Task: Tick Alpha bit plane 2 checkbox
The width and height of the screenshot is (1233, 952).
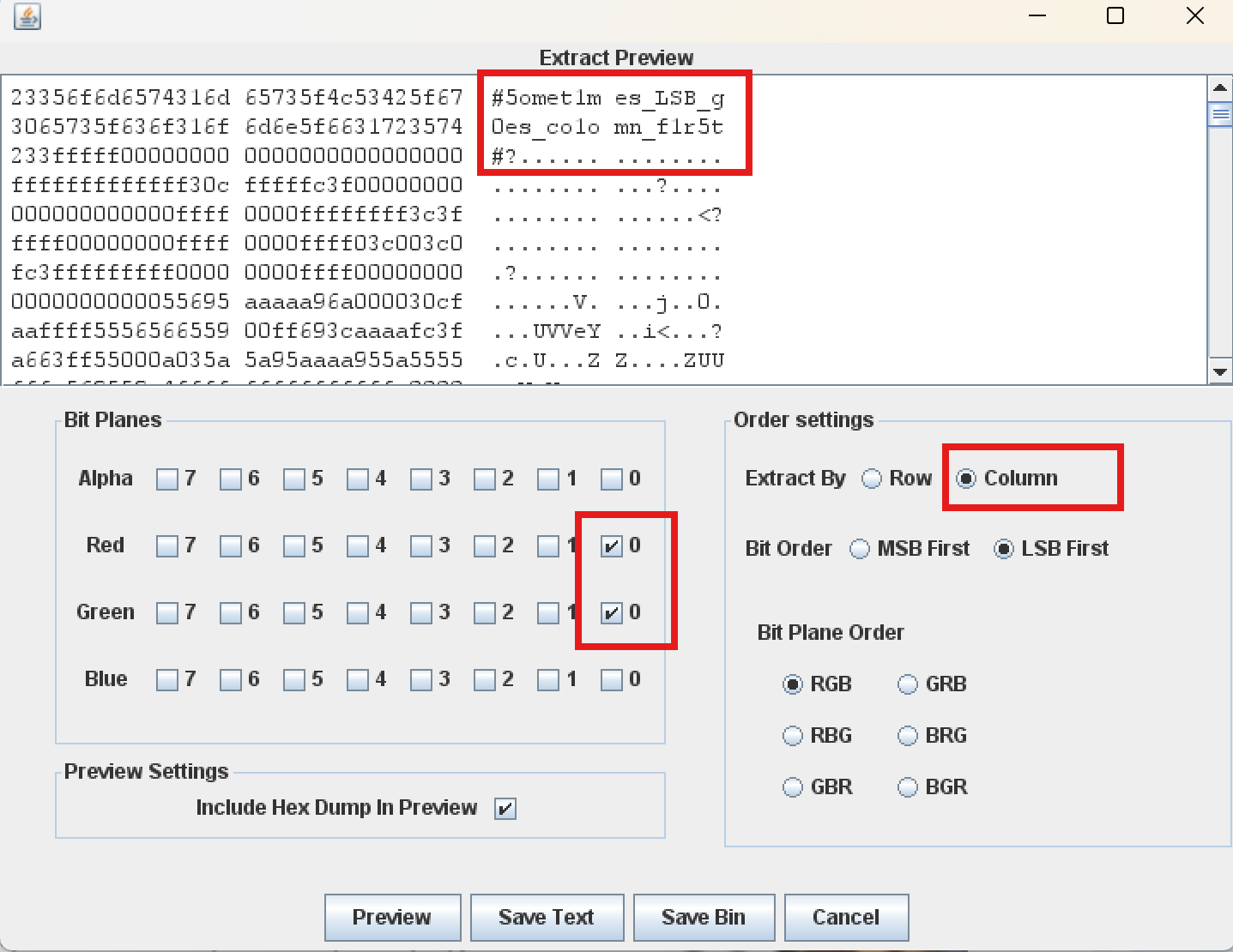Action: click(485, 479)
